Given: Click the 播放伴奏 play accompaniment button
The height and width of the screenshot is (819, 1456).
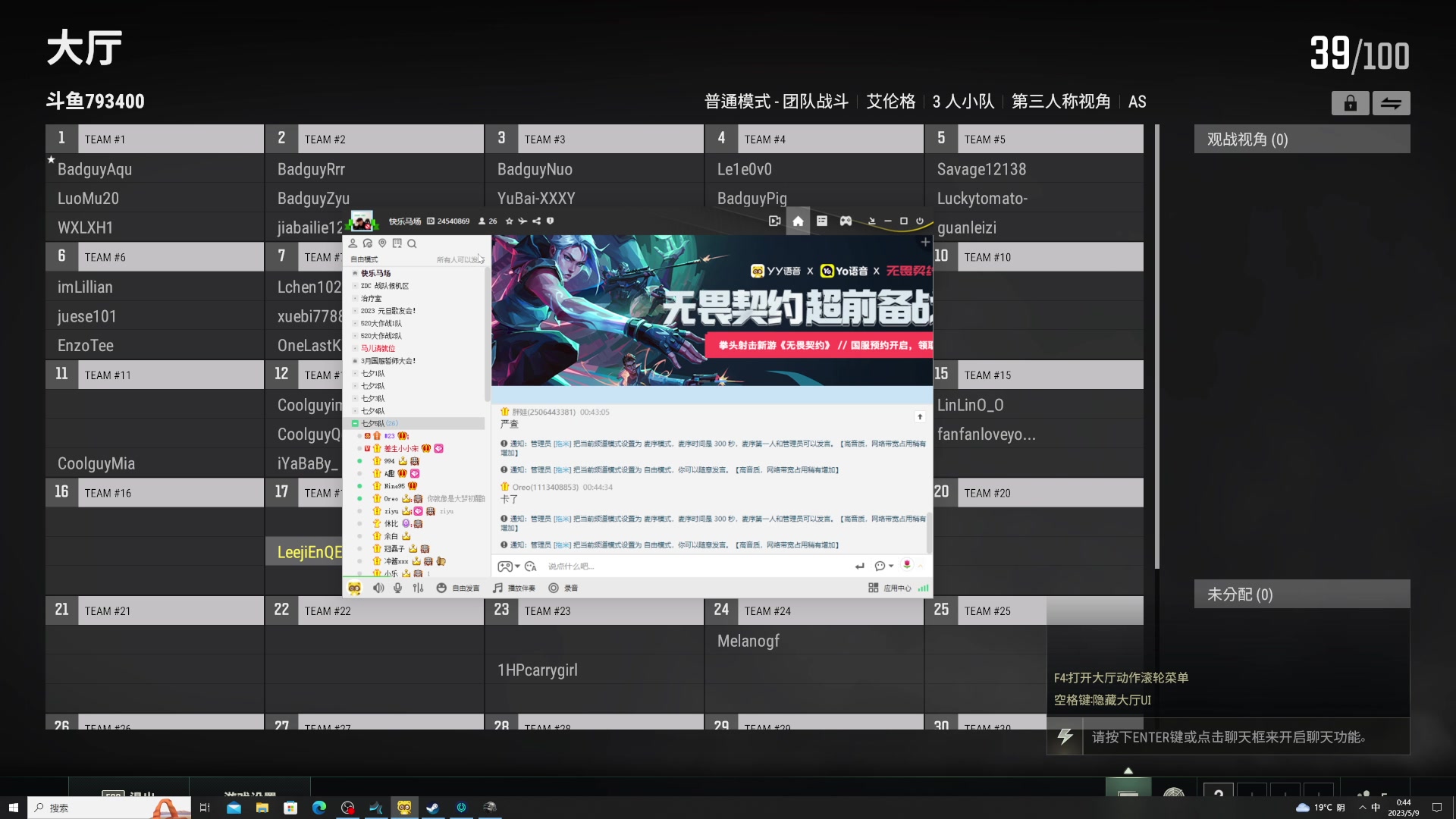Looking at the screenshot, I should [514, 588].
